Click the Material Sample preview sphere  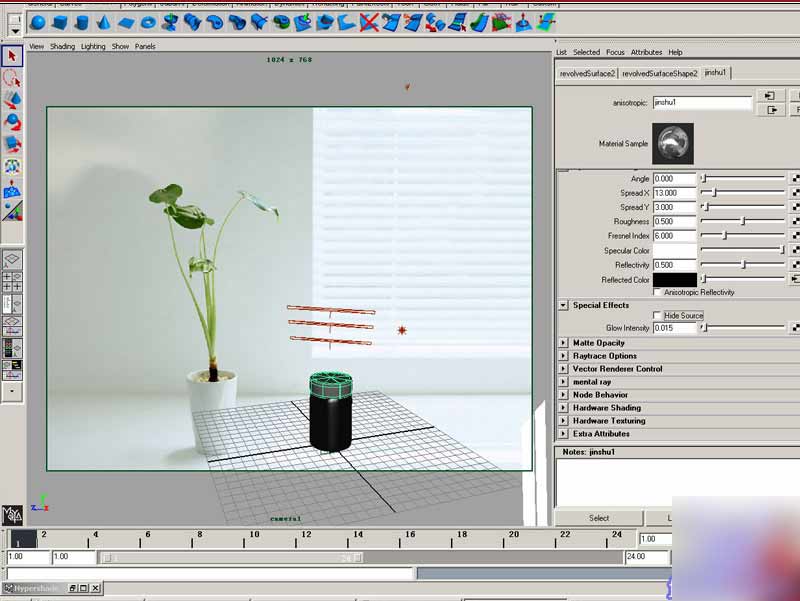tap(672, 143)
